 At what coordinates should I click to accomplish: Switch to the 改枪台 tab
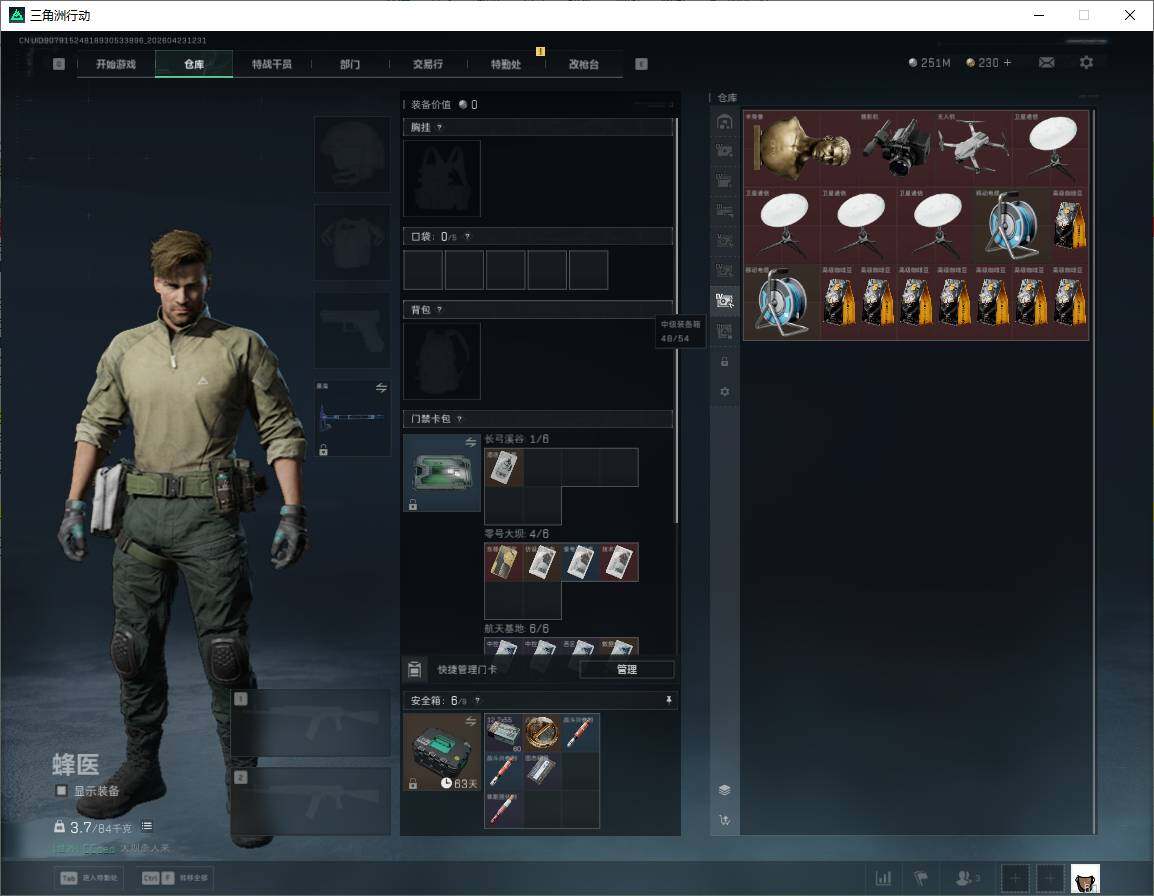584,64
